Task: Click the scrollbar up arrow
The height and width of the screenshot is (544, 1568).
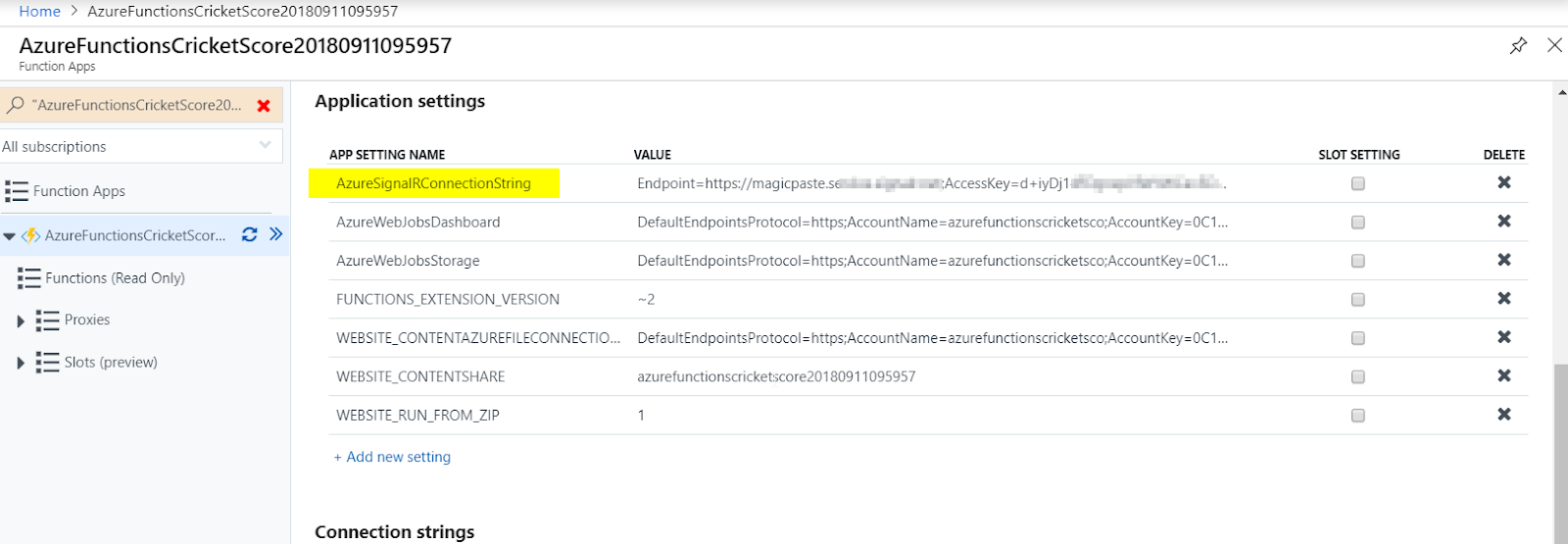Action: pos(1561,92)
